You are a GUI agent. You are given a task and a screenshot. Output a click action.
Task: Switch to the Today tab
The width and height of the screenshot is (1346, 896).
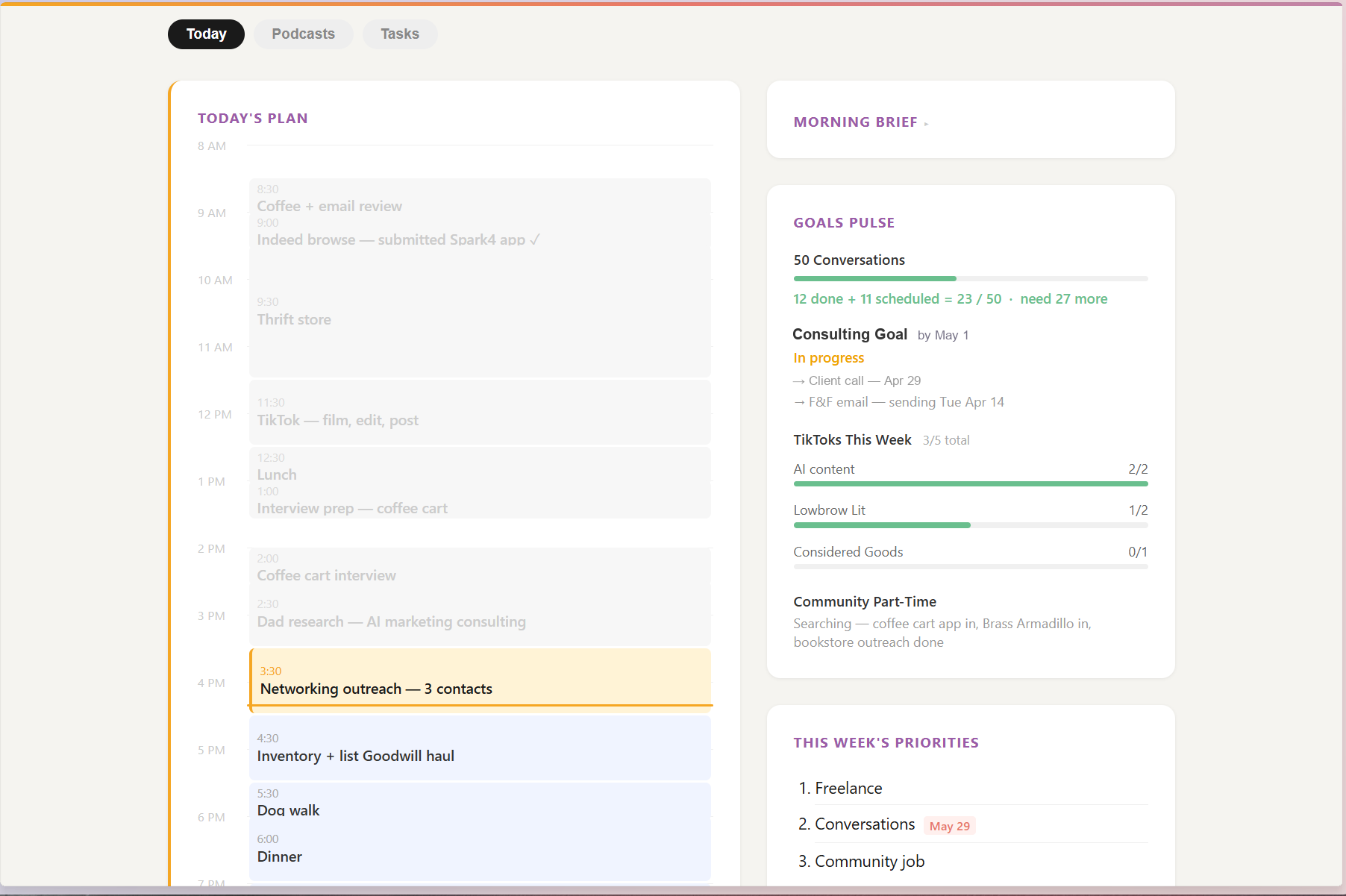click(x=206, y=34)
